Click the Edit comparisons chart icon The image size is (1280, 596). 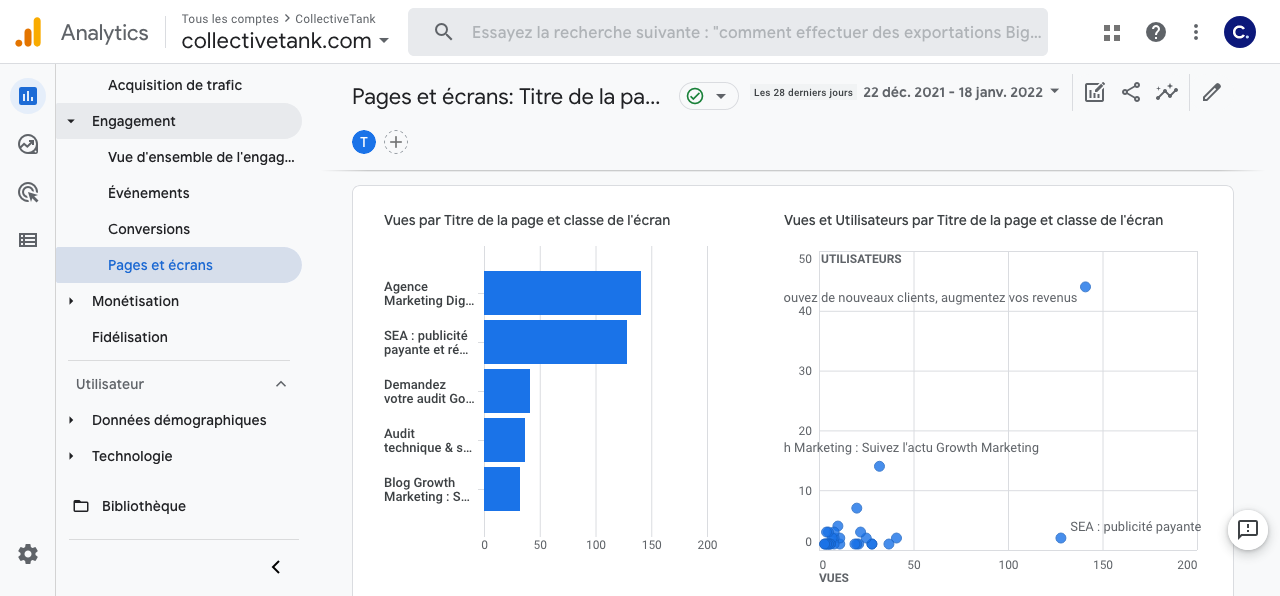pyautogui.click(x=1095, y=93)
